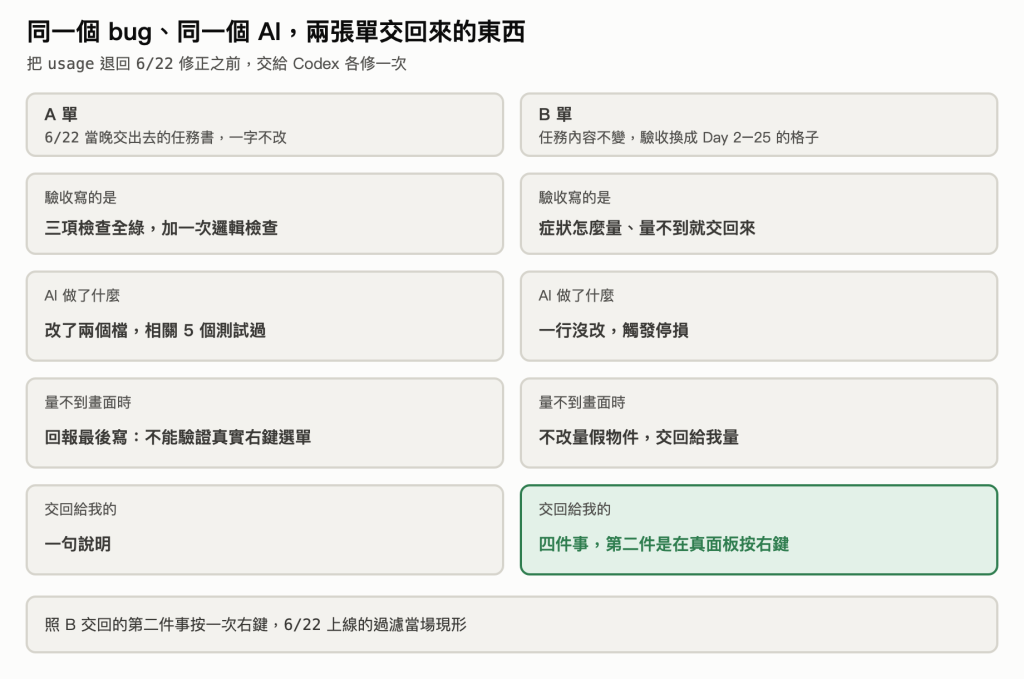Select "一行沒改，觸發停損"
The height and width of the screenshot is (679, 1024).
click(x=613, y=330)
